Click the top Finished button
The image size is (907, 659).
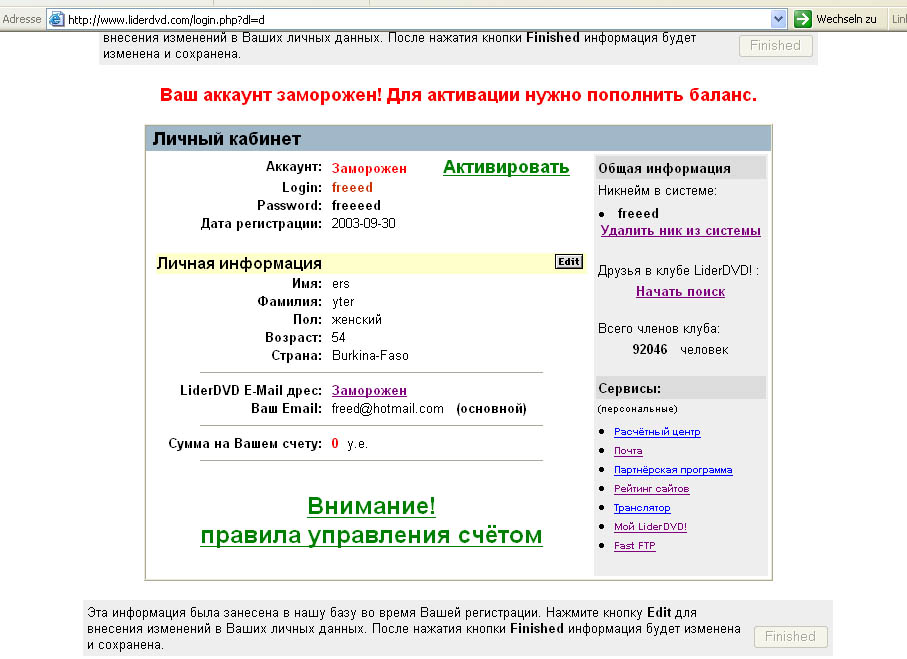pos(775,46)
